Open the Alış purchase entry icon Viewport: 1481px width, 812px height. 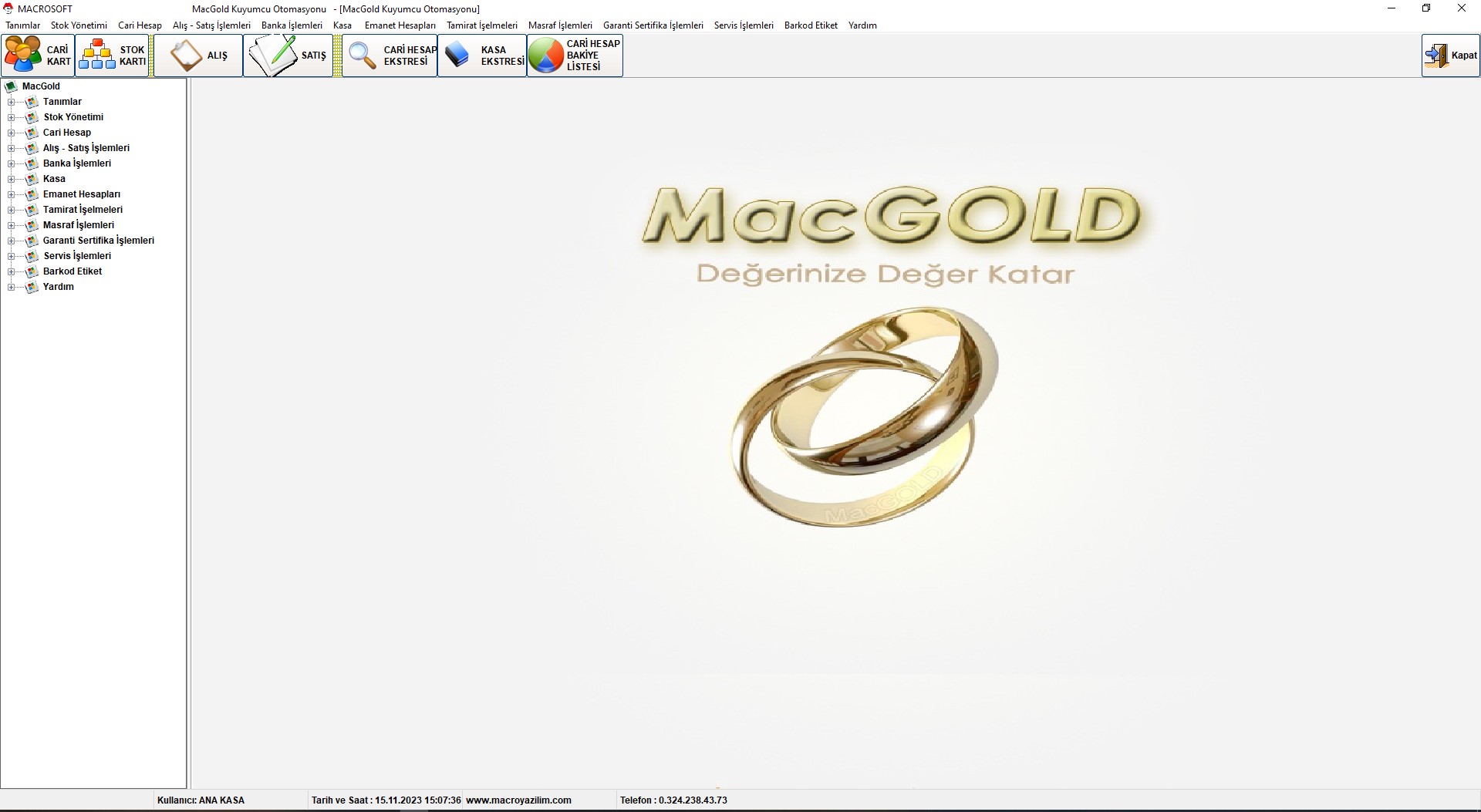(186, 56)
